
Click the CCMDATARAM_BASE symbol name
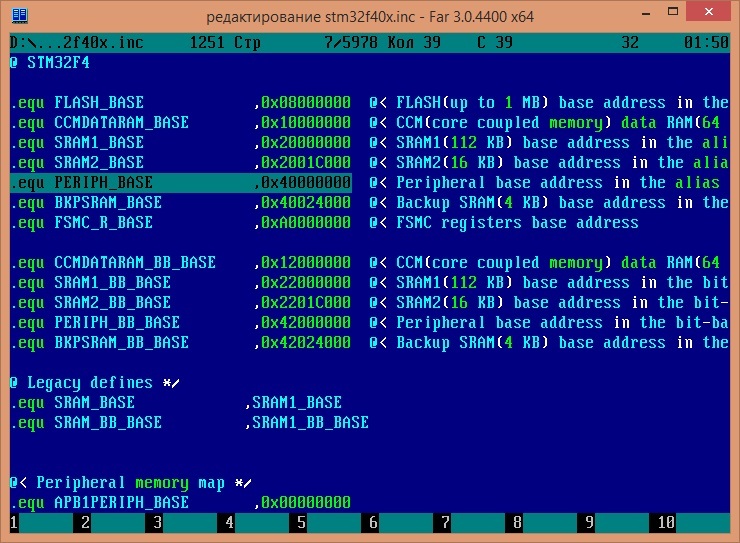point(121,123)
